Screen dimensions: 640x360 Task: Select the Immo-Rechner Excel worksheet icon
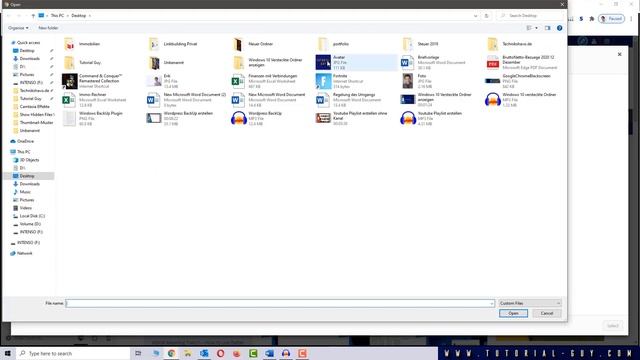pyautogui.click(x=69, y=100)
